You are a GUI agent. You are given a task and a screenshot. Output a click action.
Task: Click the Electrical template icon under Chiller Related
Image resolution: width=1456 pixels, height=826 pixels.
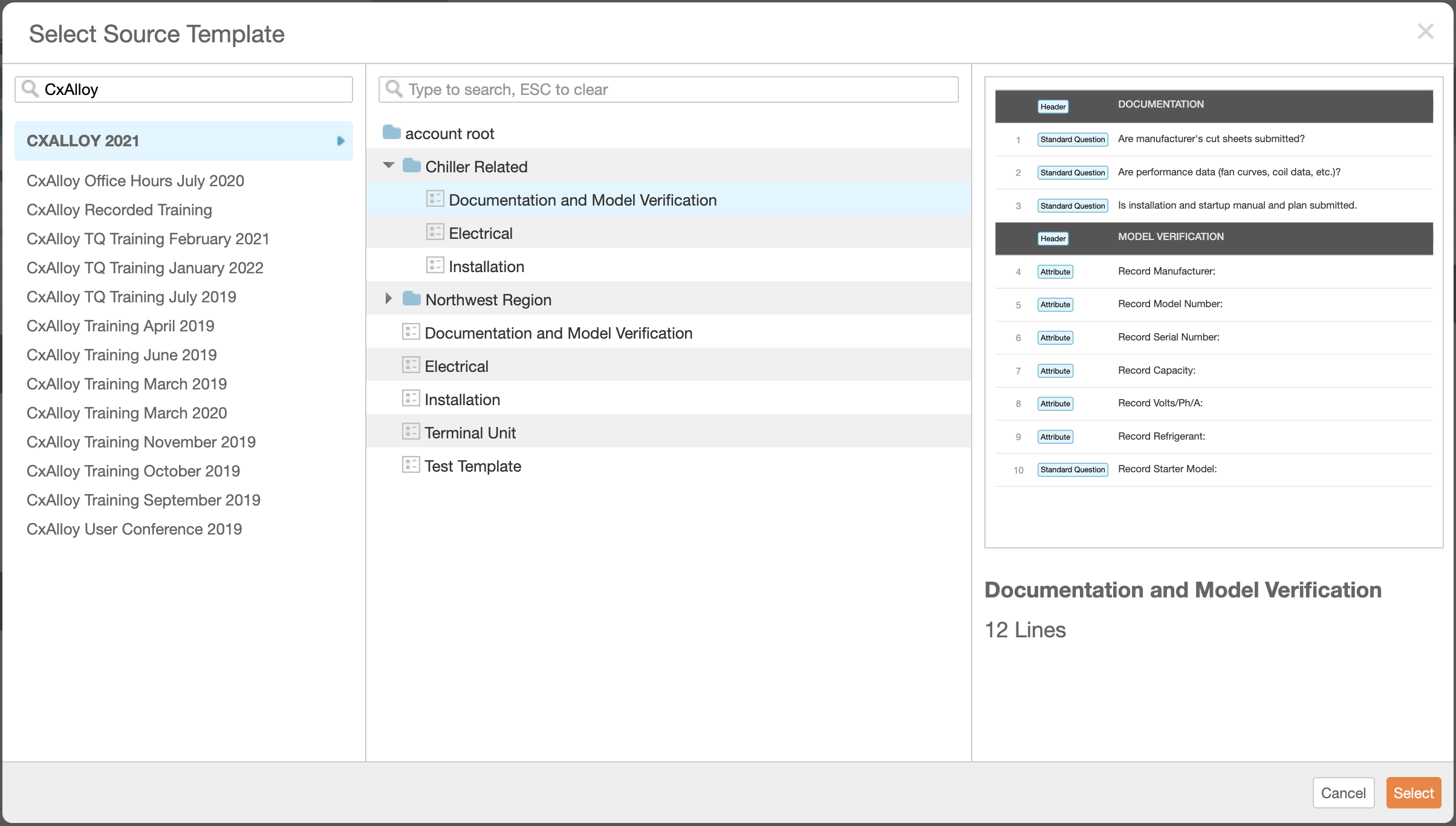[x=435, y=232]
